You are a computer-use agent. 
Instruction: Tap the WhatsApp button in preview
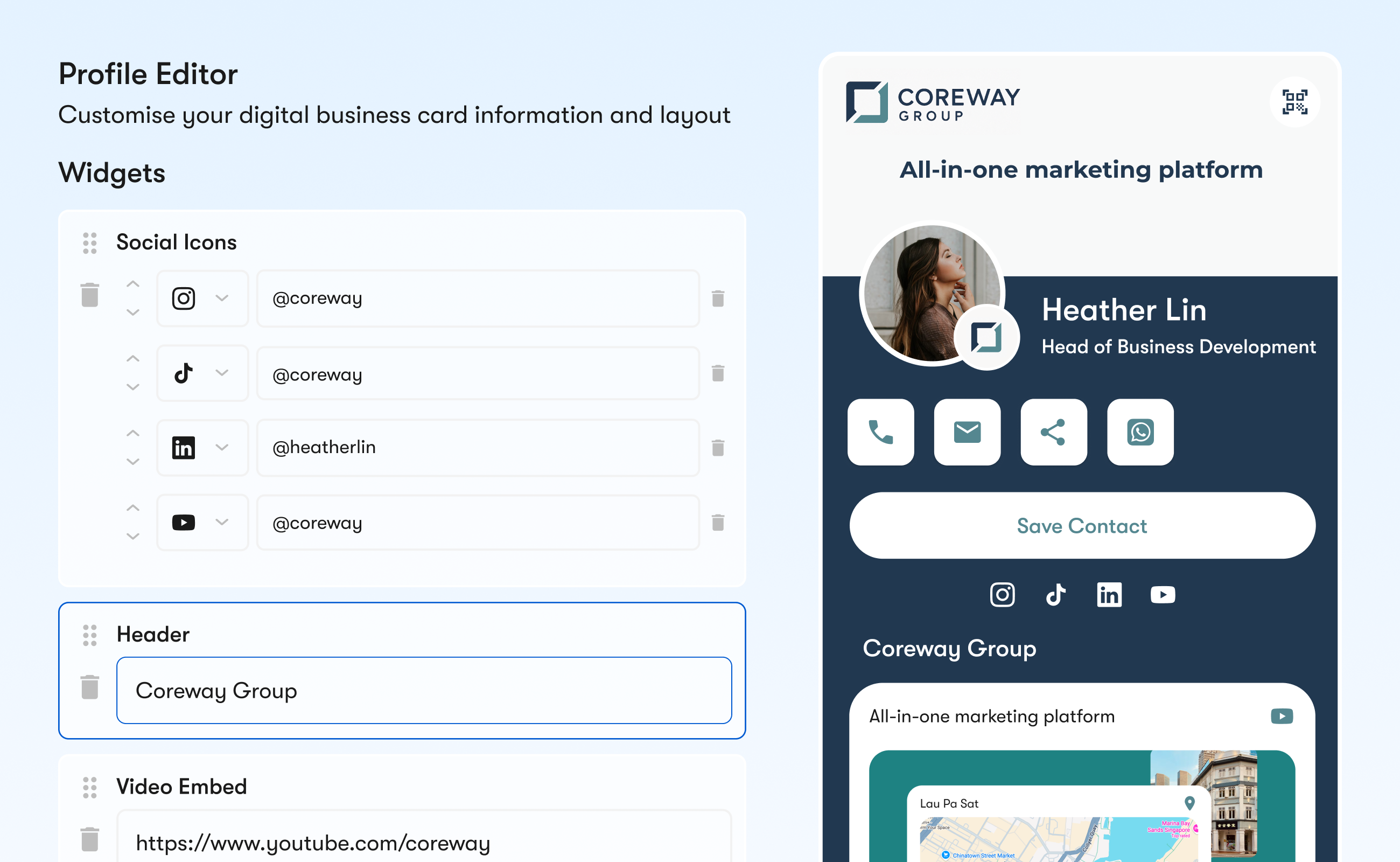coord(1141,432)
